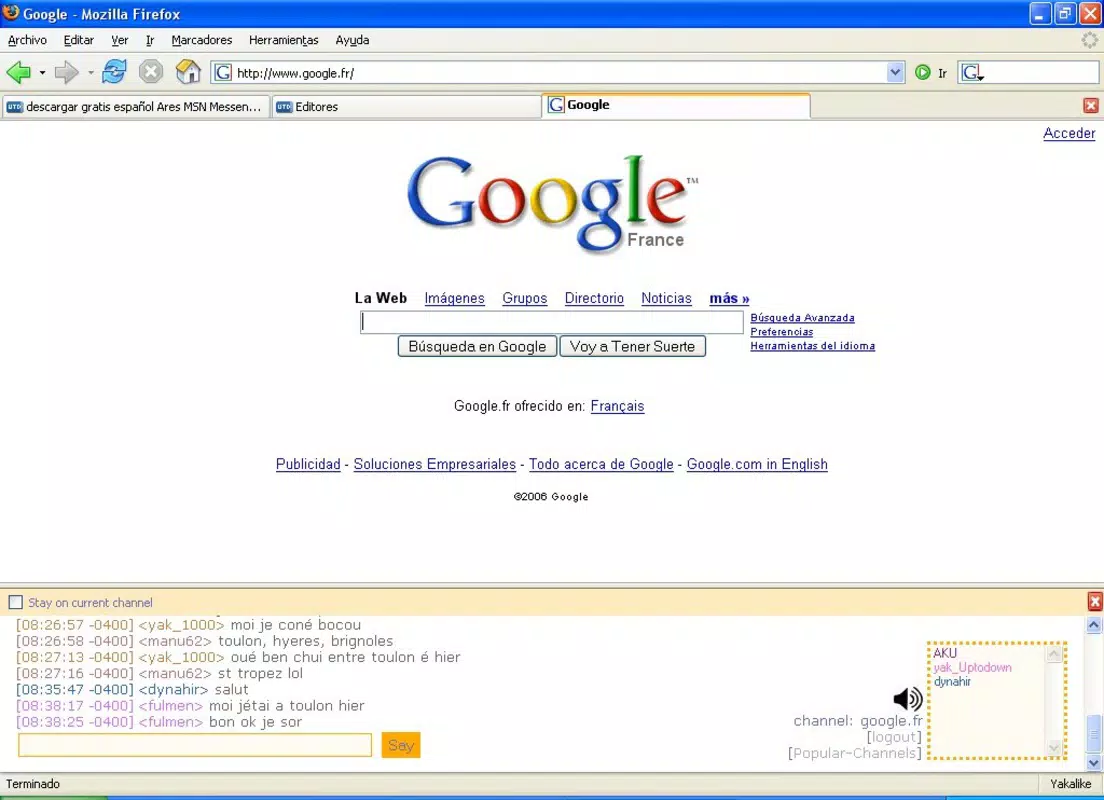Open Herramientas del idioma link

[813, 346]
